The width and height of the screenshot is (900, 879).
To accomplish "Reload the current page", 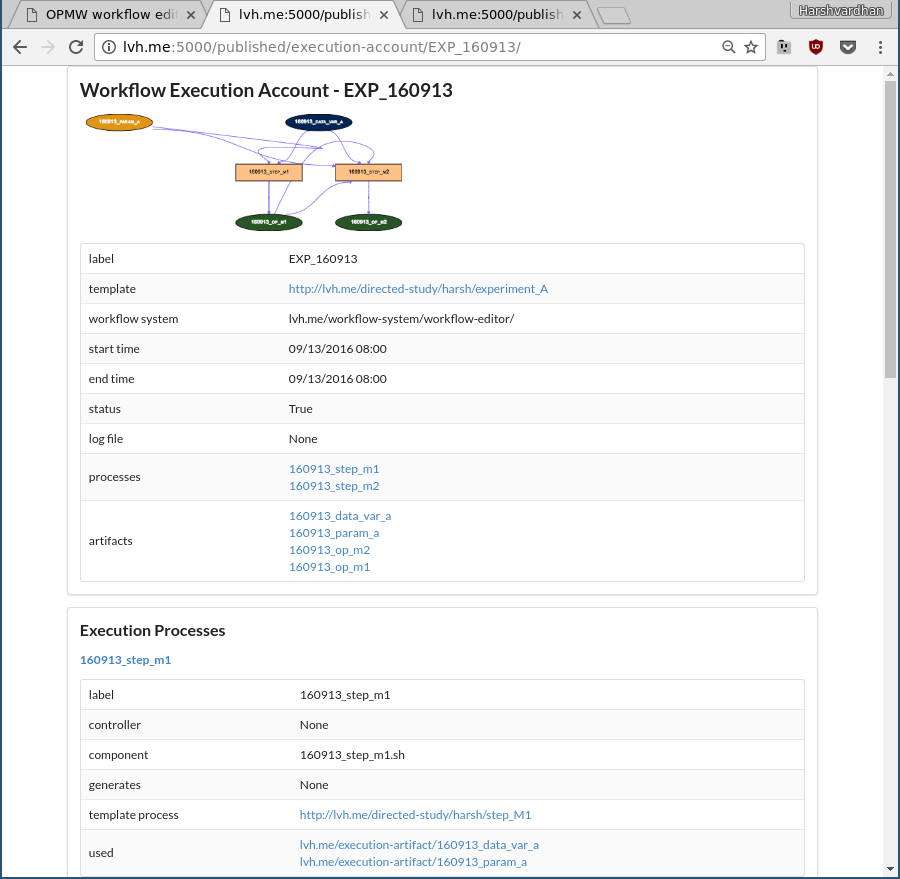I will pyautogui.click(x=76, y=47).
